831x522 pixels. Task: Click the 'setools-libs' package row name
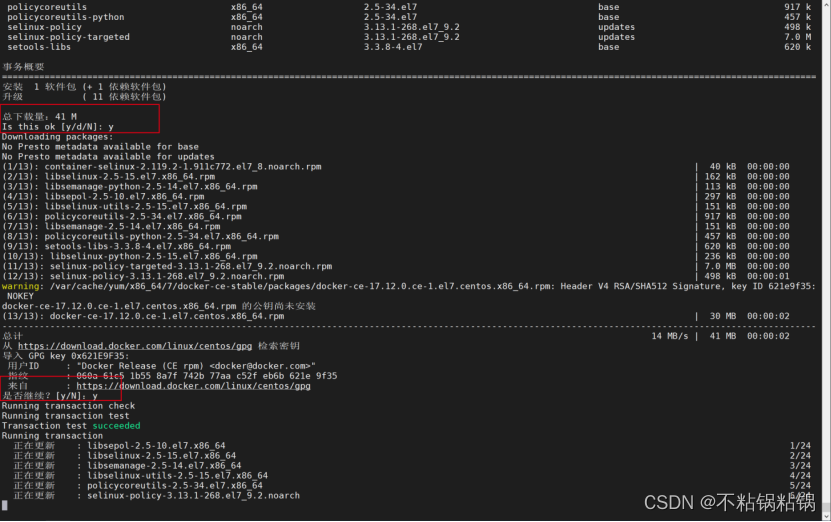(39, 47)
